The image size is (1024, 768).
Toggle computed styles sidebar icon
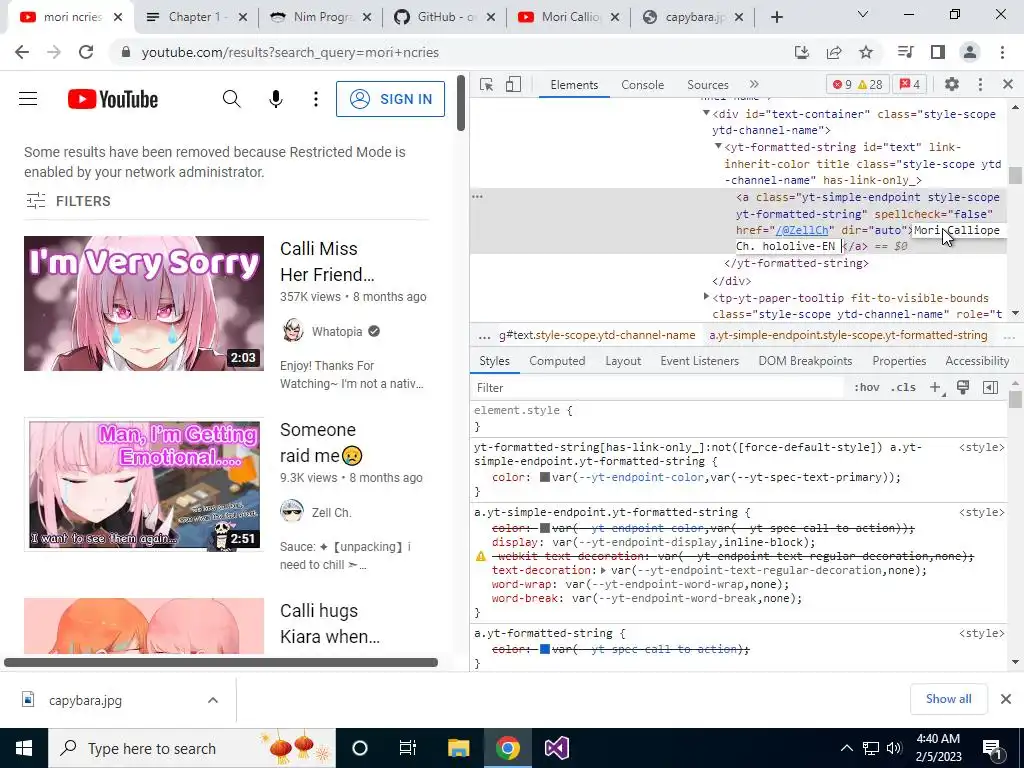(990, 387)
